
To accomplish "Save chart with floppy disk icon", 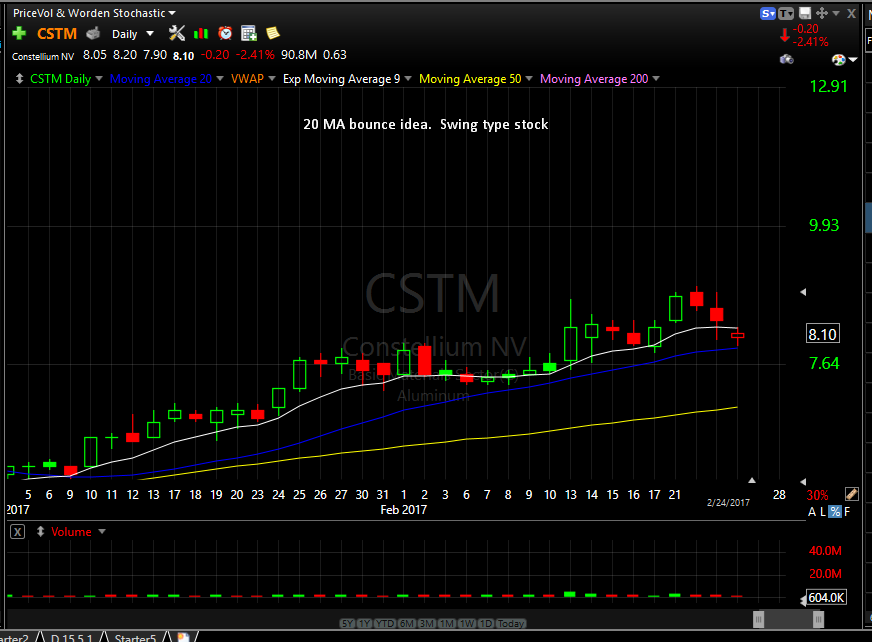I will [x=805, y=13].
